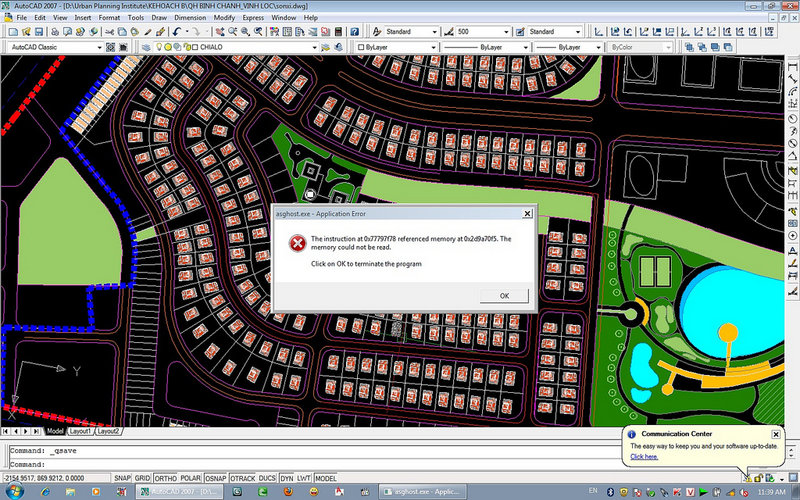Viewport: 800px width, 500px height.
Task: Close the Communication Center balloon
Action: point(776,433)
